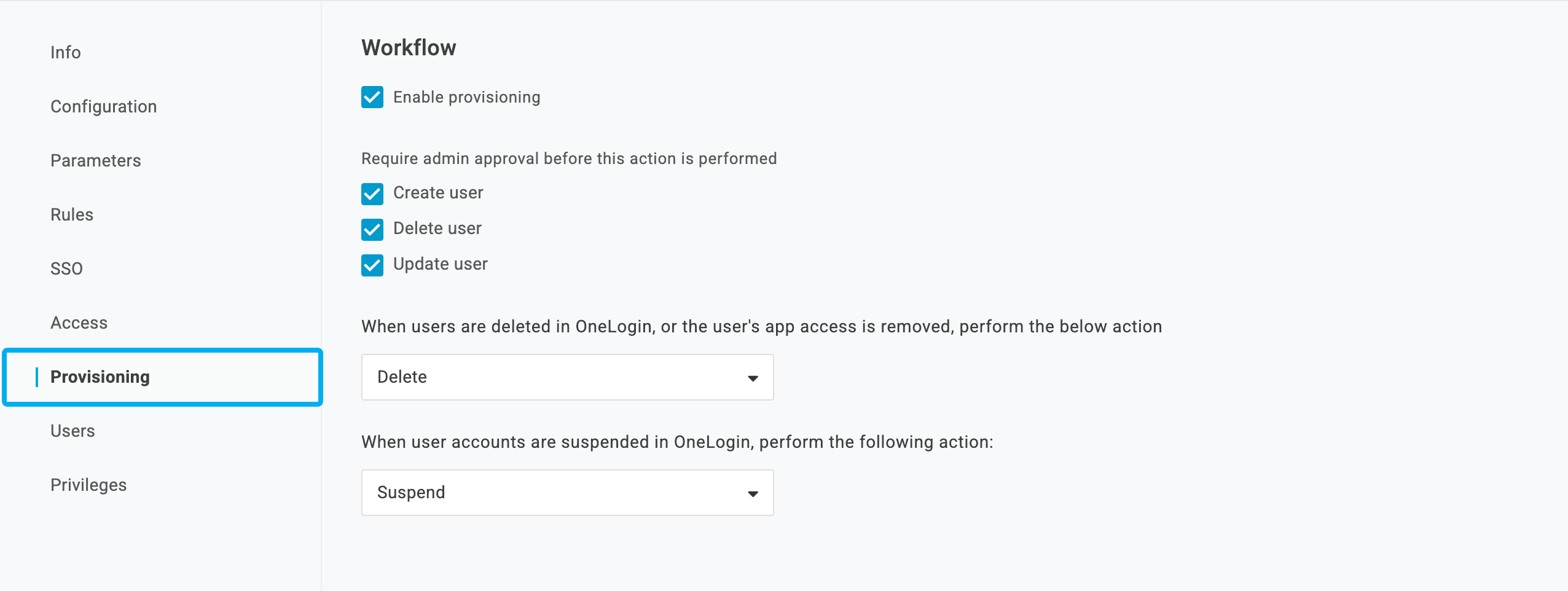Switch to the Configuration tab
Screen dimensions: 1568x591
click(104, 106)
